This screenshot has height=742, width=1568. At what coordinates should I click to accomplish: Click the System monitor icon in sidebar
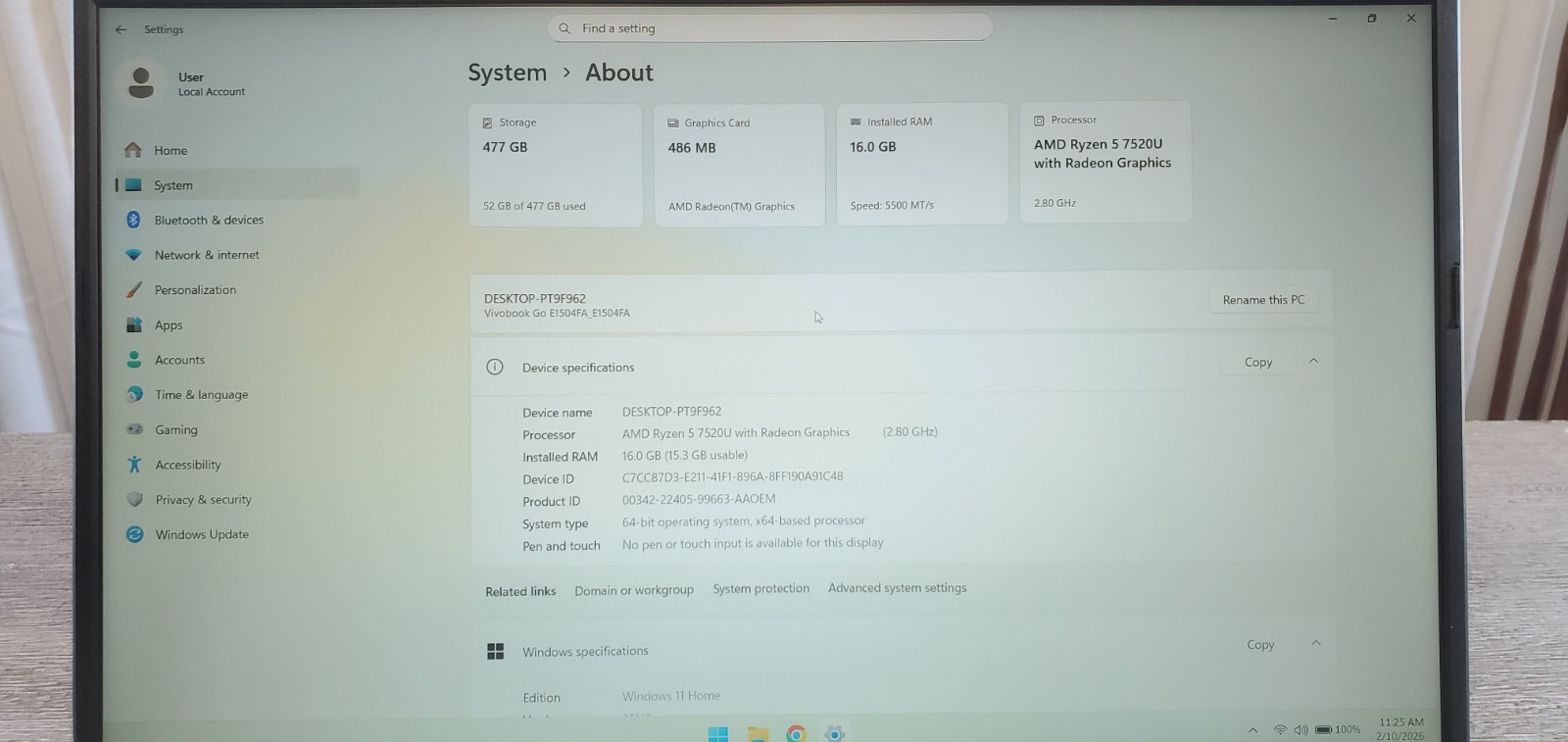[133, 185]
